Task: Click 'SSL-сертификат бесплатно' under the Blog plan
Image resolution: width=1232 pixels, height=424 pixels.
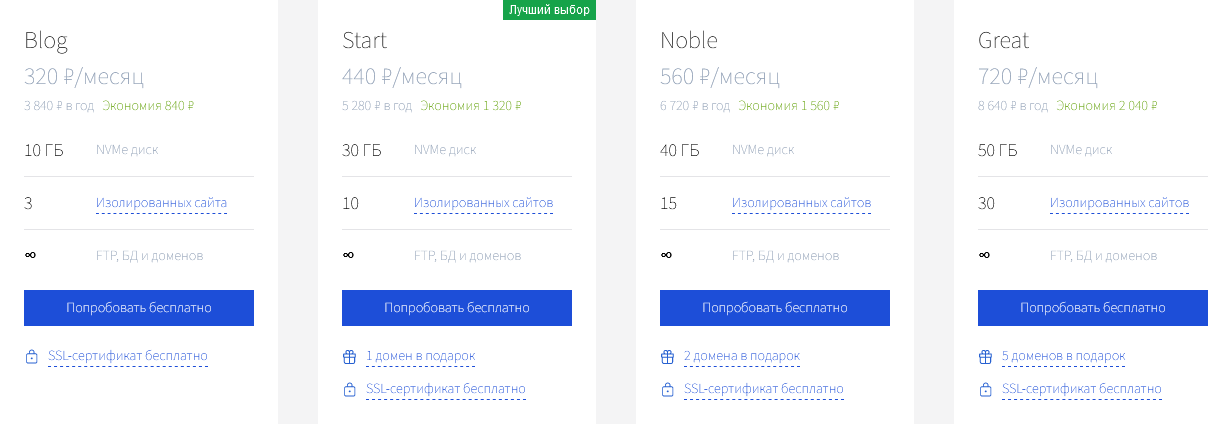Action: click(128, 356)
